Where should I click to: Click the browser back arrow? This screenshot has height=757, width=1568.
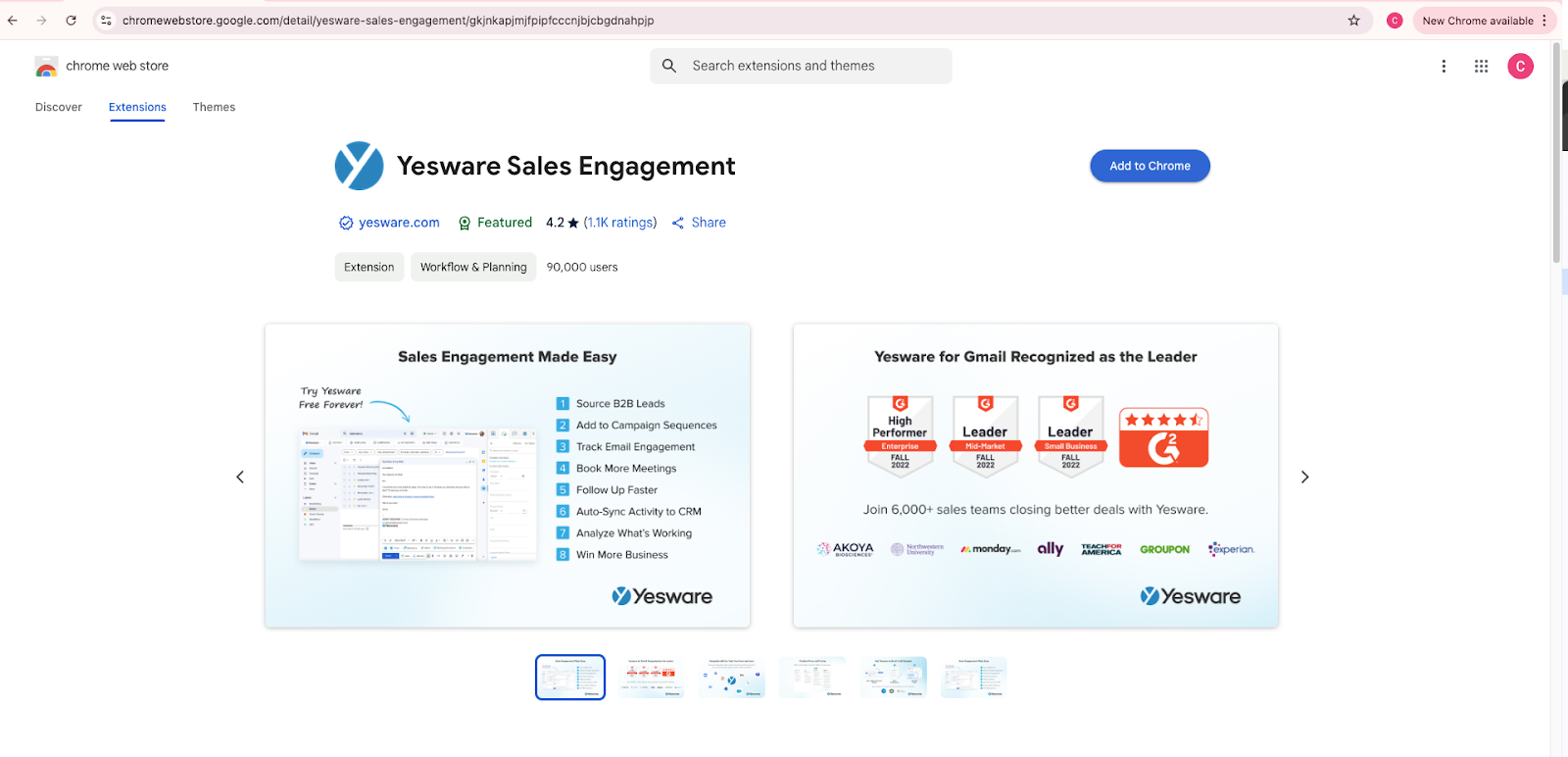pyautogui.click(x=13, y=21)
